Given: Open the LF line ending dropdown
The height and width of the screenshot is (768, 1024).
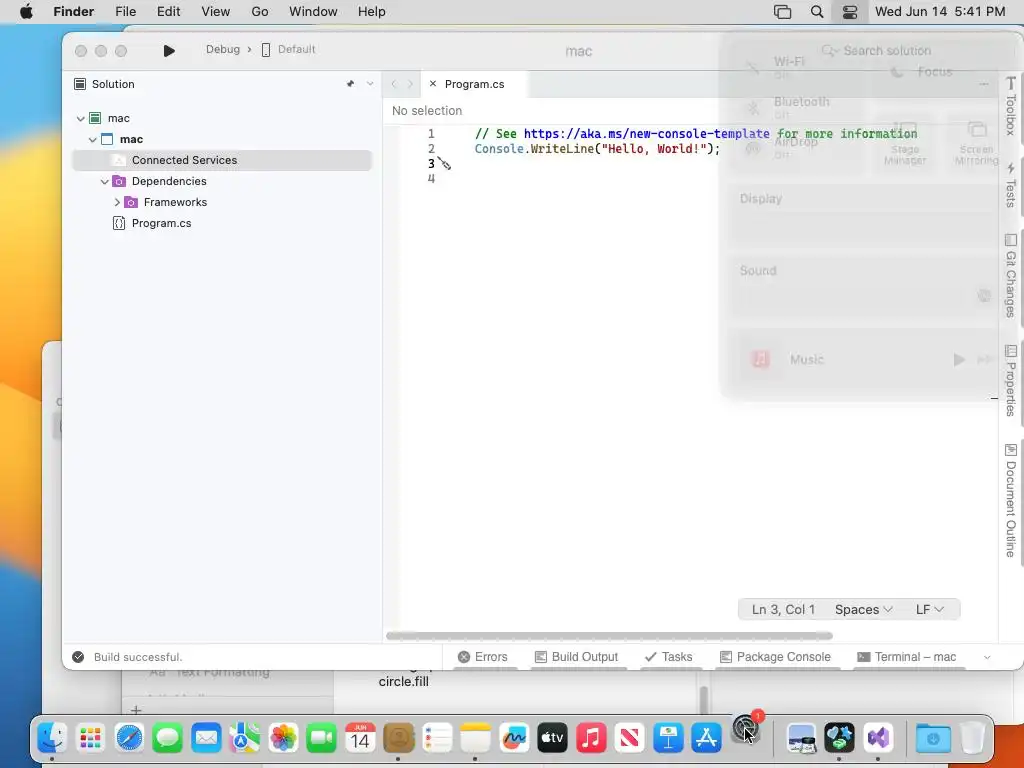Looking at the screenshot, I should coord(929,609).
